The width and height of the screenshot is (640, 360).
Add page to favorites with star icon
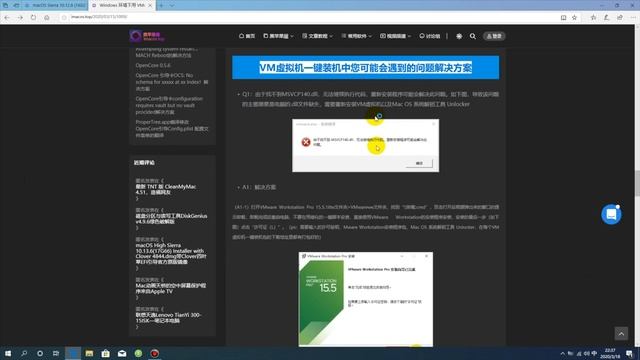click(x=574, y=18)
